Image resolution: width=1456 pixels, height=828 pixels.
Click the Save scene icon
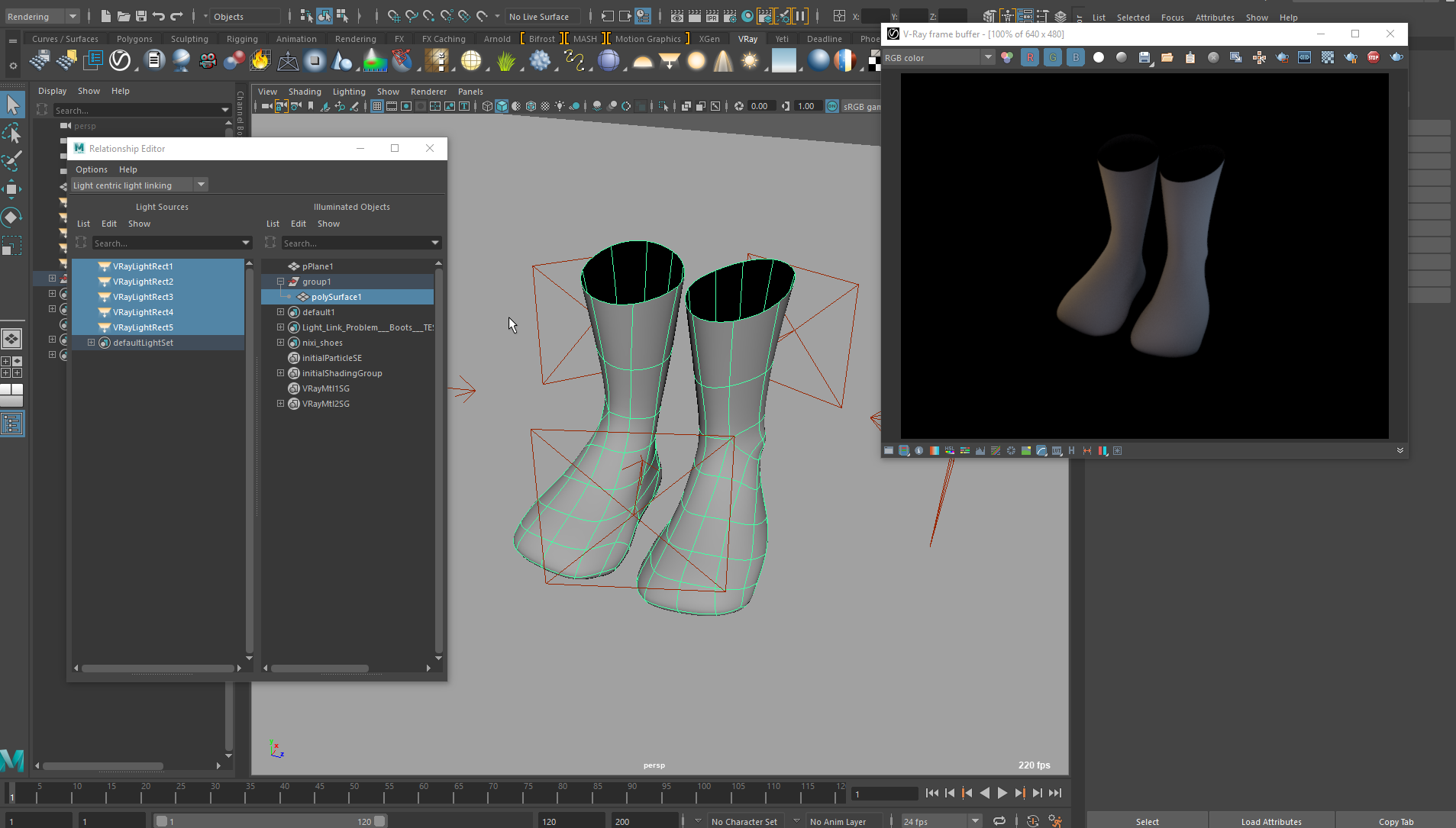(141, 16)
